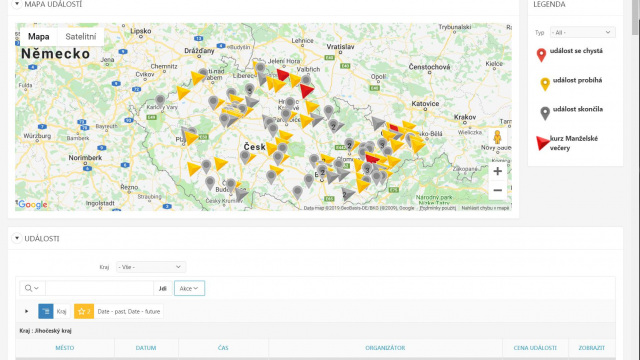This screenshot has height=360, width=640.
Task: Click the report search input field
Action: 99,288
